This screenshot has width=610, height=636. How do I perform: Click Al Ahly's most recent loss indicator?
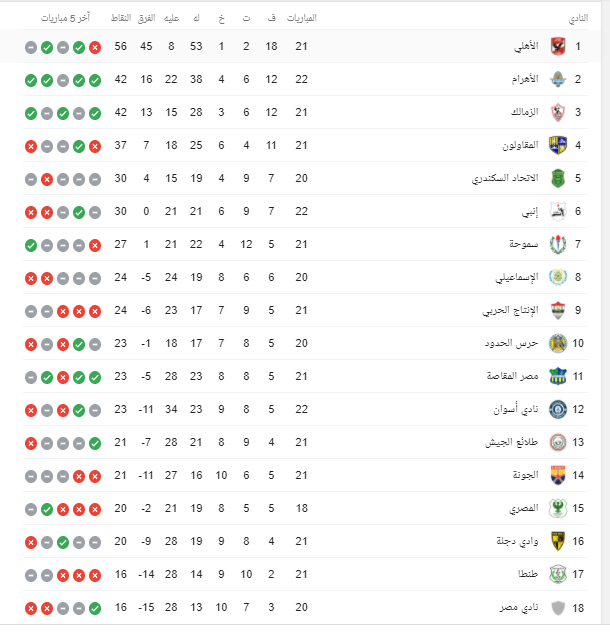point(95,47)
